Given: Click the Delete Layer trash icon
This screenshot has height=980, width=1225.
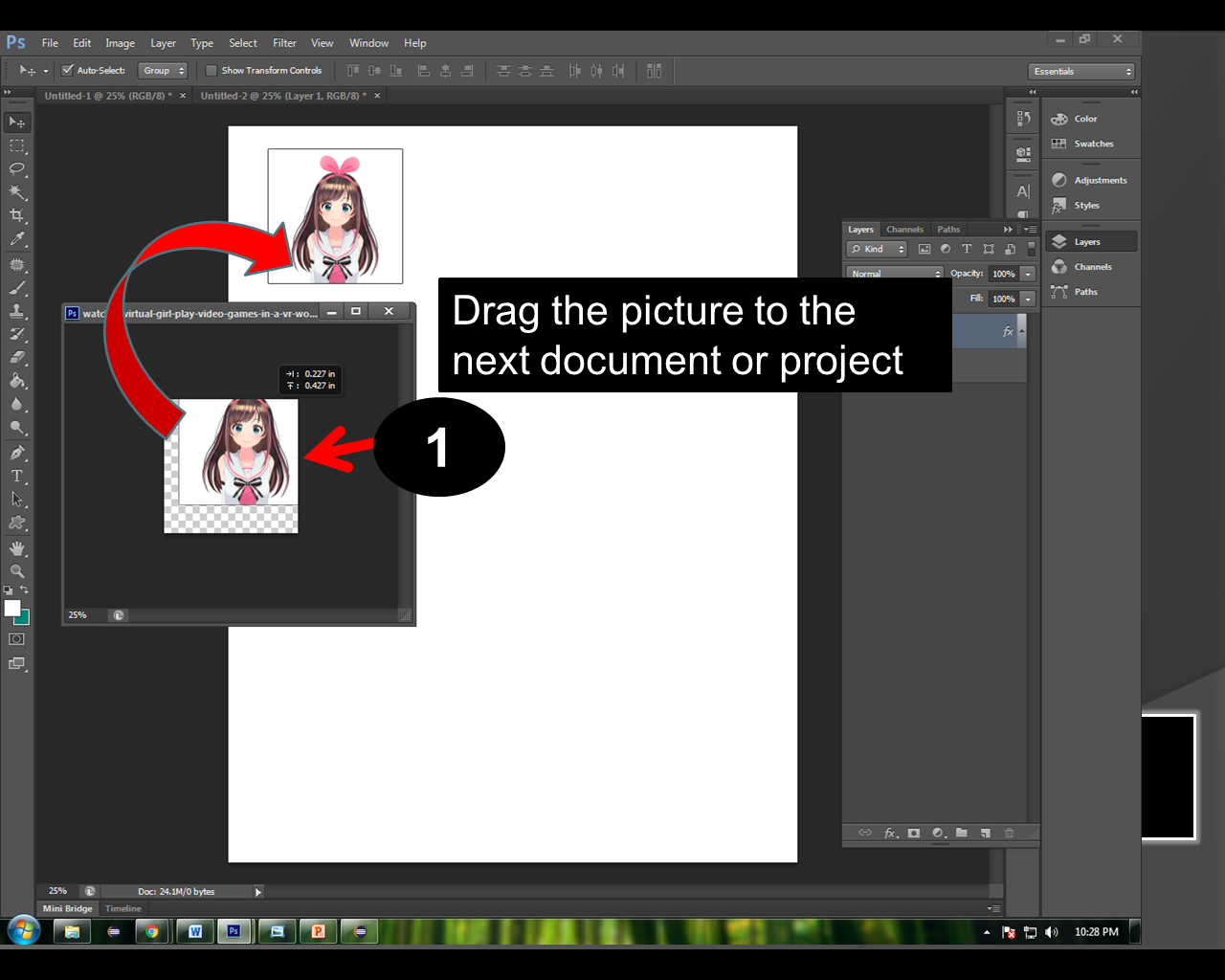Looking at the screenshot, I should coord(1009,833).
